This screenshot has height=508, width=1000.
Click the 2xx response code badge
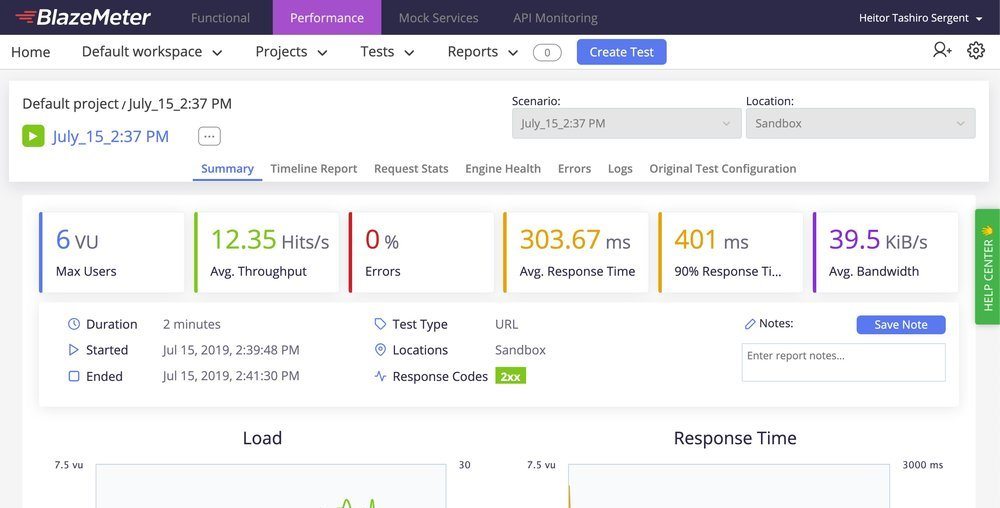(x=510, y=376)
